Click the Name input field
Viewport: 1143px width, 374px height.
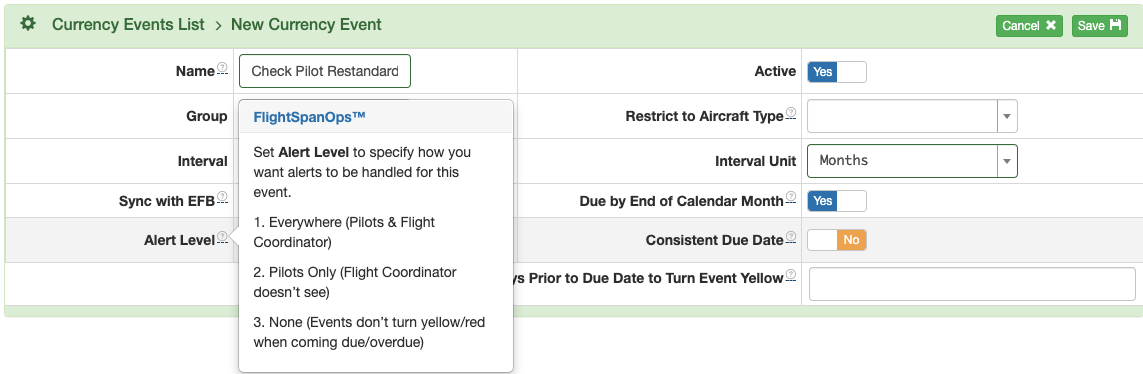point(324,71)
